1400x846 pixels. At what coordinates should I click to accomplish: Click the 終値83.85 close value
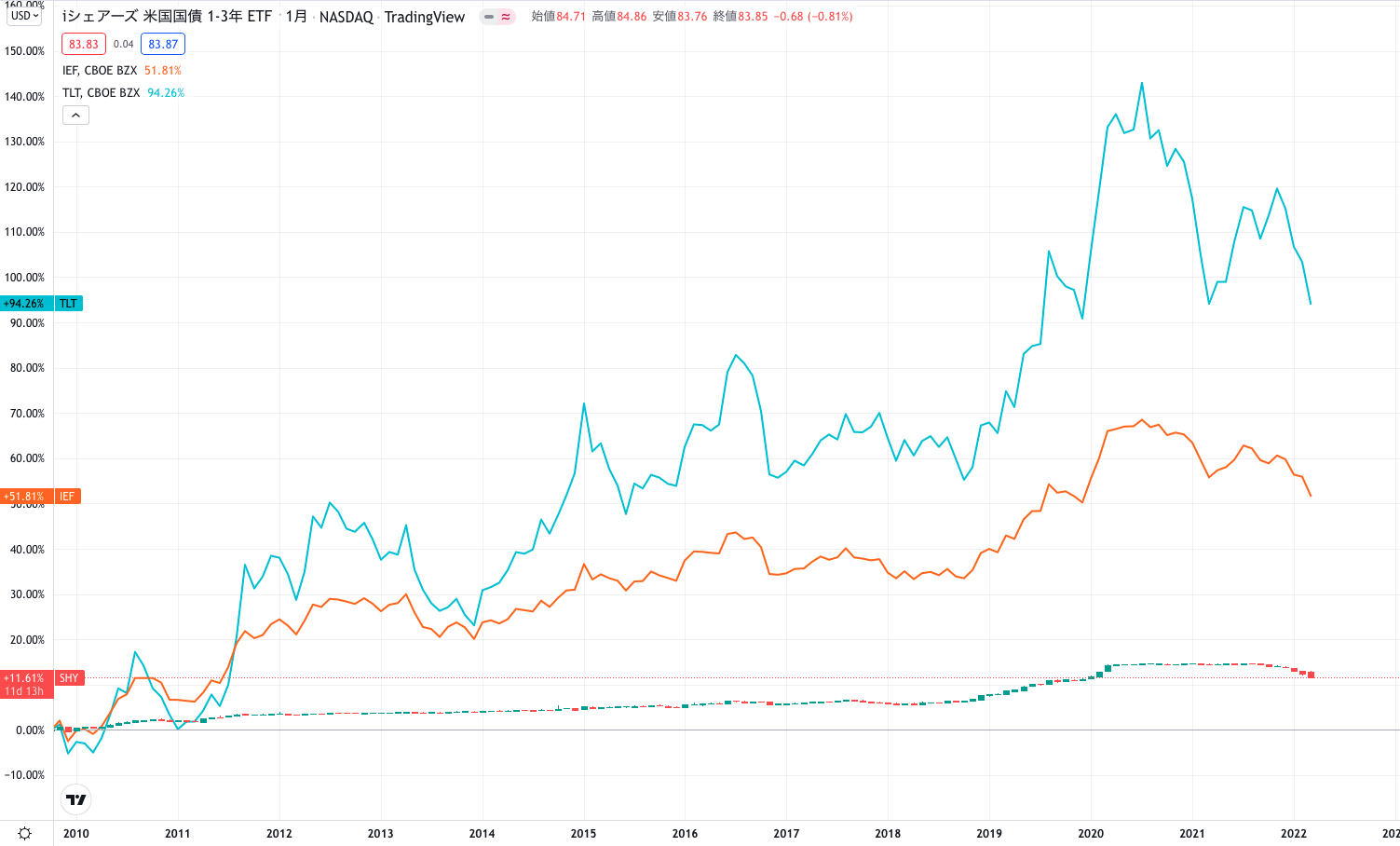(x=741, y=17)
